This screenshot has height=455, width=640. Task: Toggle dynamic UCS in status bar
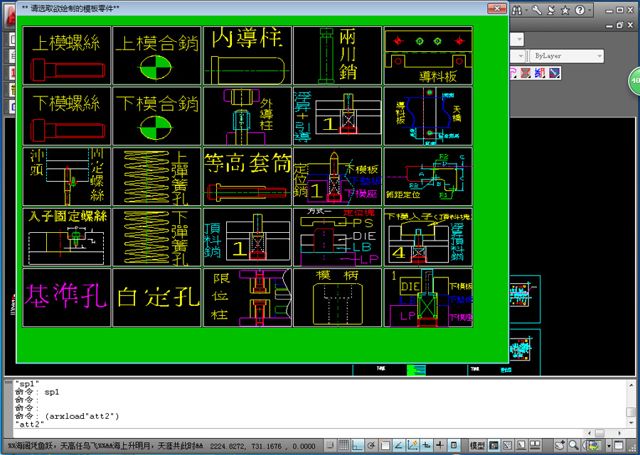coord(413,445)
